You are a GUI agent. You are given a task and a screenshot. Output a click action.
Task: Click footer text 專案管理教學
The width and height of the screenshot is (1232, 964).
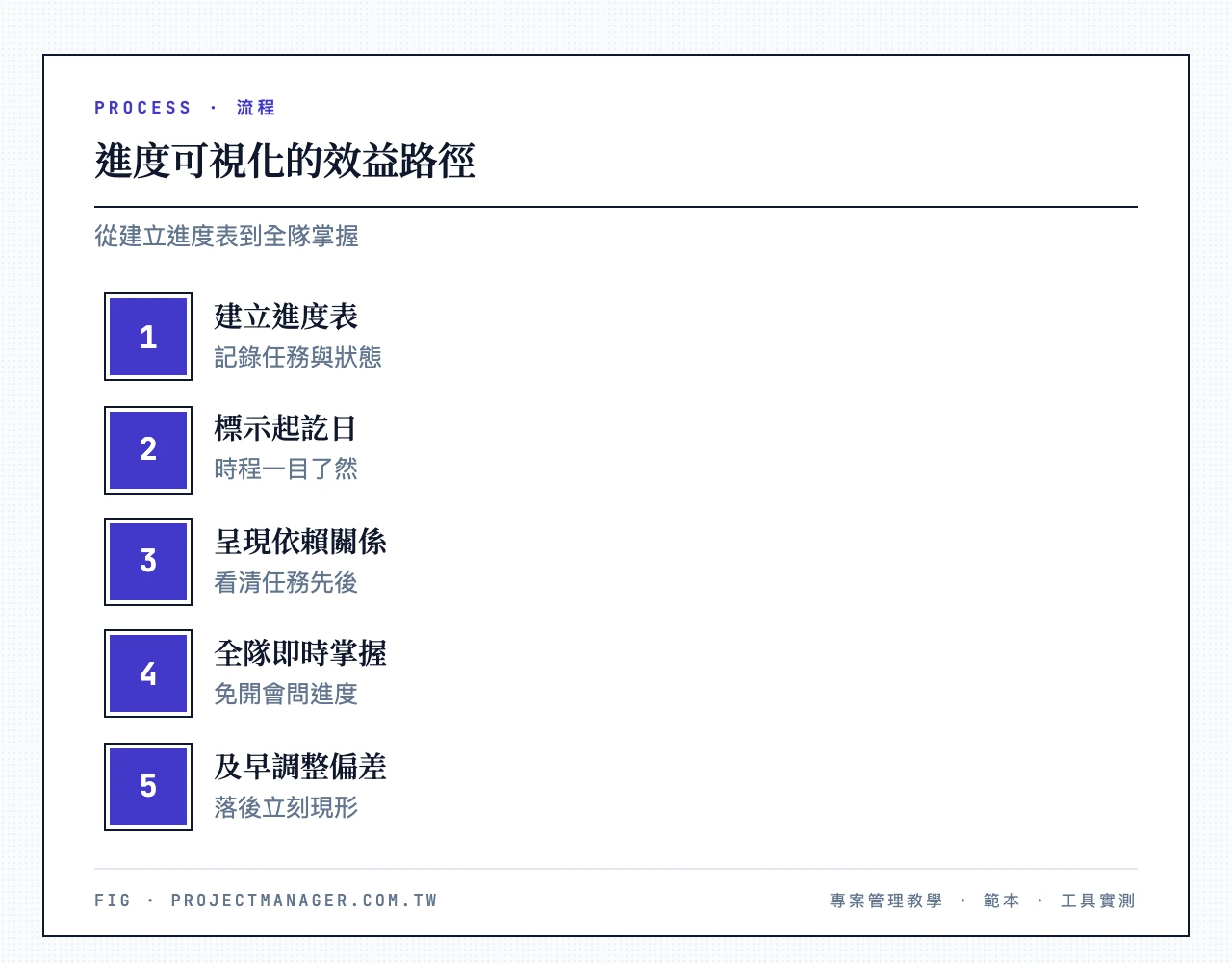coord(886,901)
